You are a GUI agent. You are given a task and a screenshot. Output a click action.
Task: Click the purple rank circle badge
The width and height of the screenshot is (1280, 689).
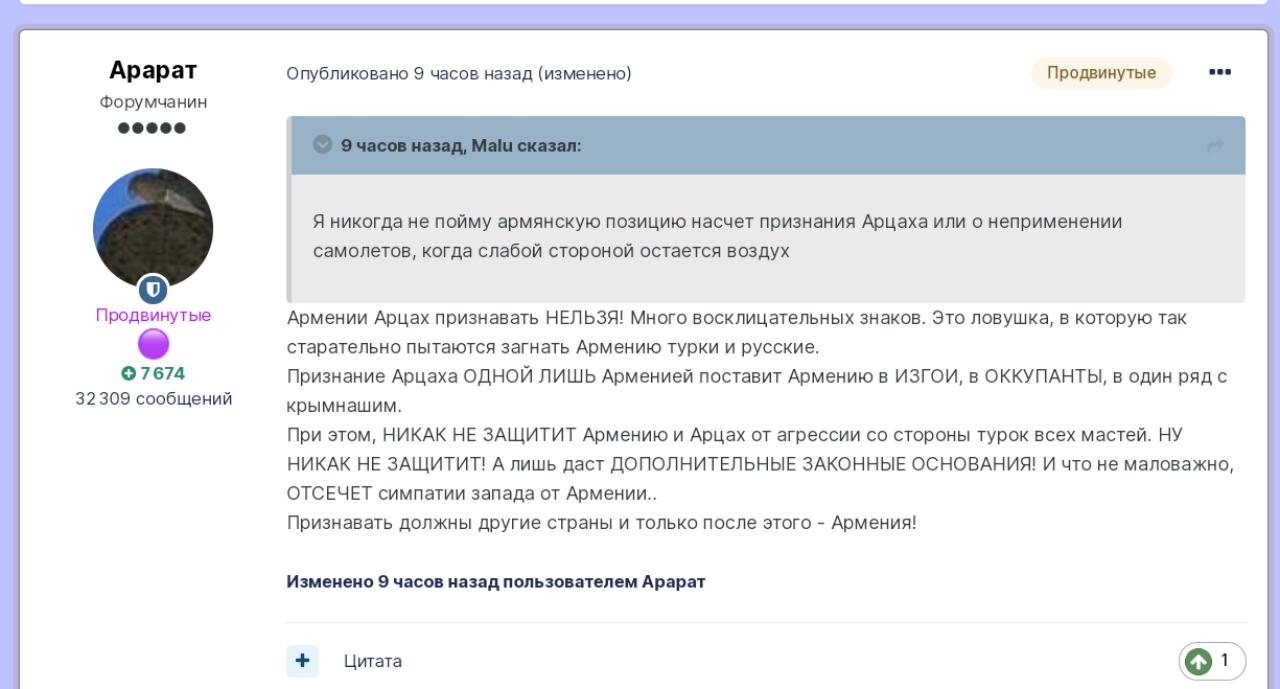(x=153, y=345)
